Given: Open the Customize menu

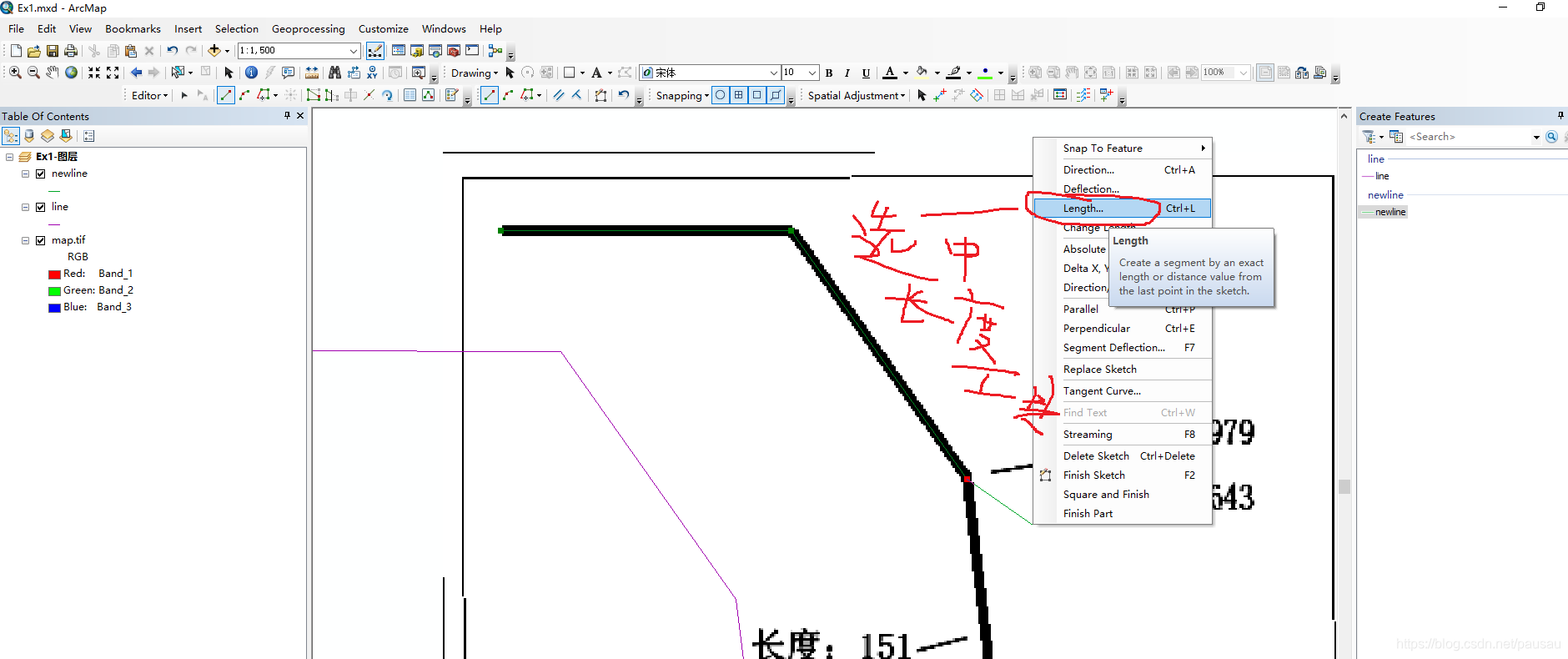Looking at the screenshot, I should tap(384, 28).
